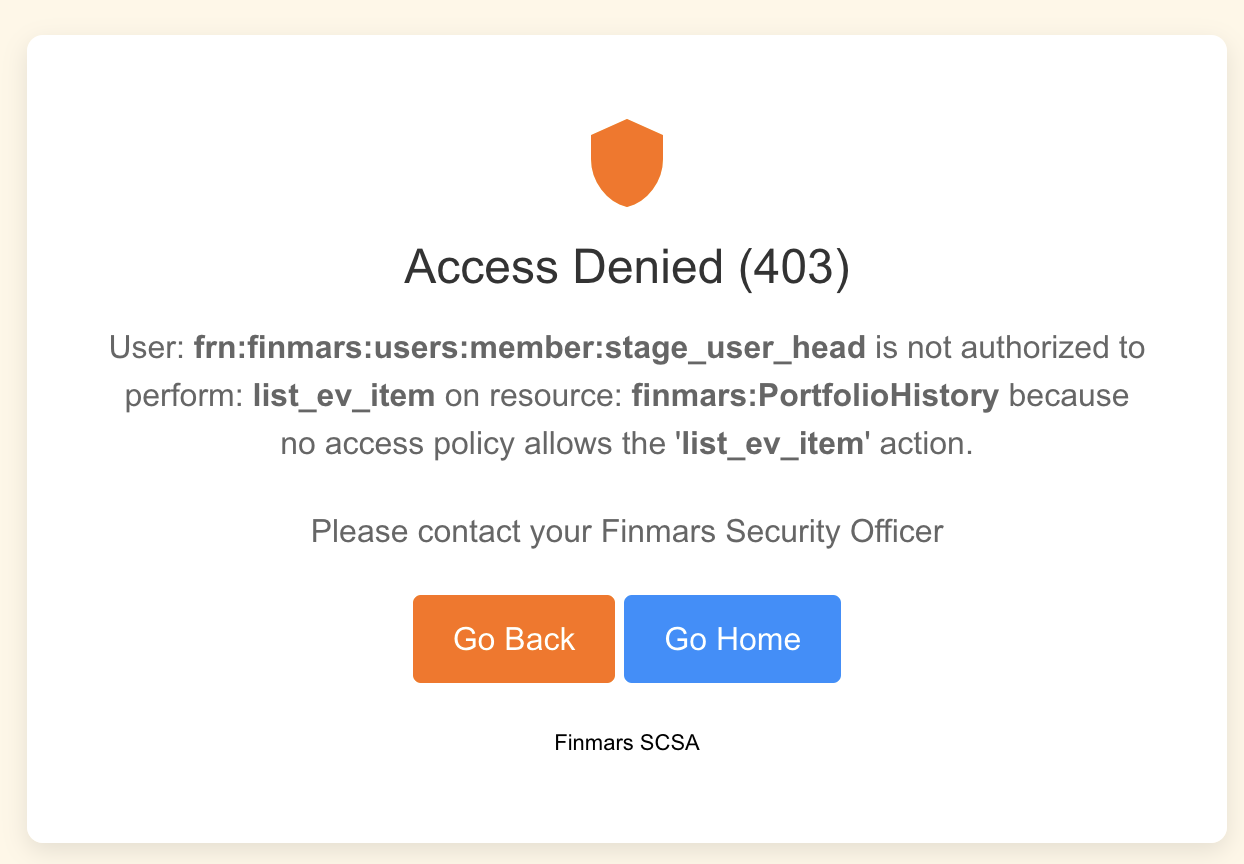Click the 'is not authorized to' phrase
Image resolution: width=1244 pixels, height=864 pixels.
pyautogui.click(x=1010, y=348)
